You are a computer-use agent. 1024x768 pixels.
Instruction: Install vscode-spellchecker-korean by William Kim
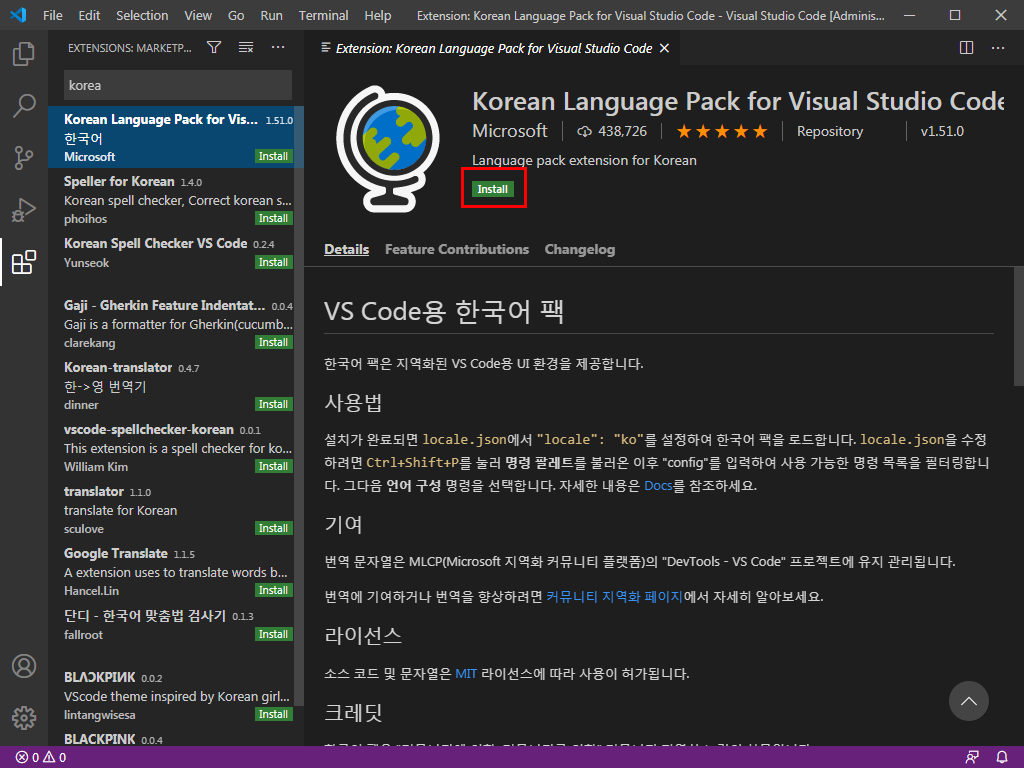(273, 466)
